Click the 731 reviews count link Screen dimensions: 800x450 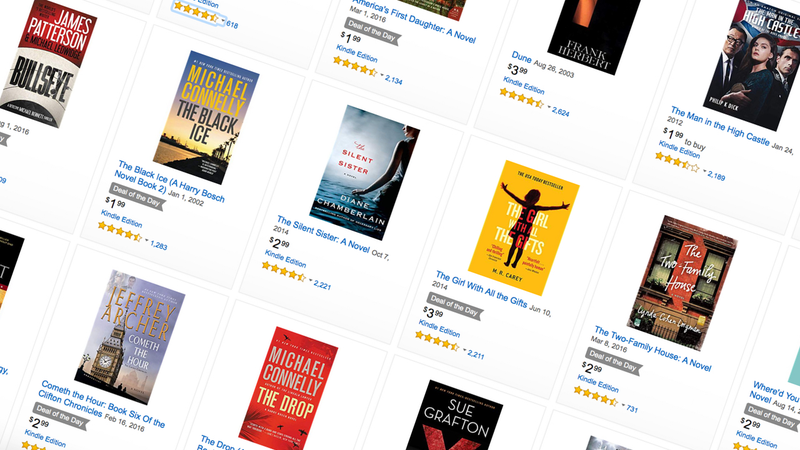click(x=632, y=408)
